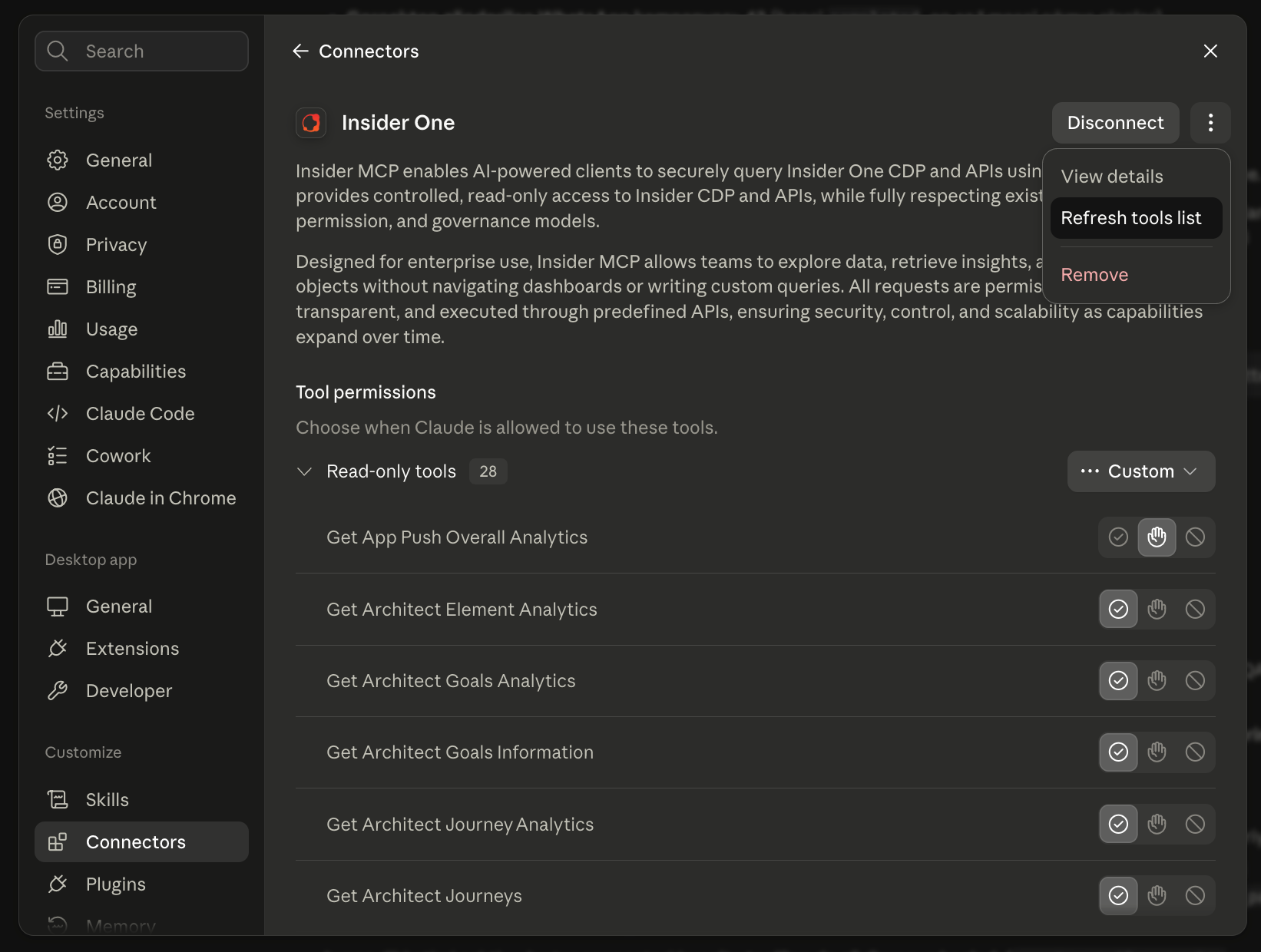
Task: Open Claude in Chrome settings
Action: pos(141,497)
